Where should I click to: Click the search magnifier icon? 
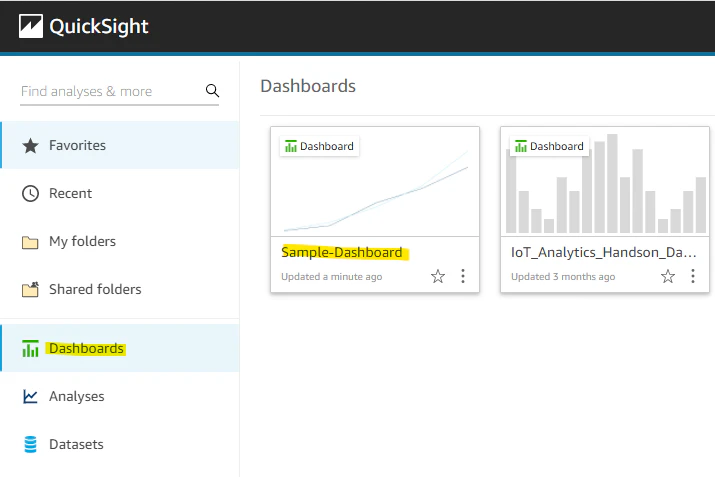tap(212, 91)
